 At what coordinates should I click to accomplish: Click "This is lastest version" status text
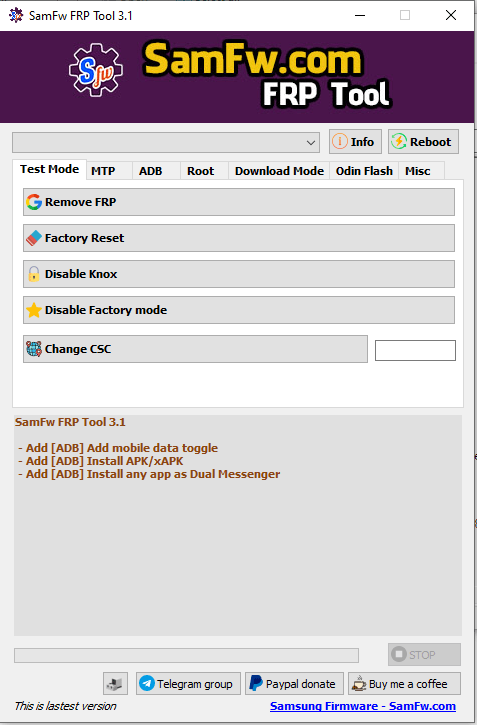pyautogui.click(x=65, y=706)
